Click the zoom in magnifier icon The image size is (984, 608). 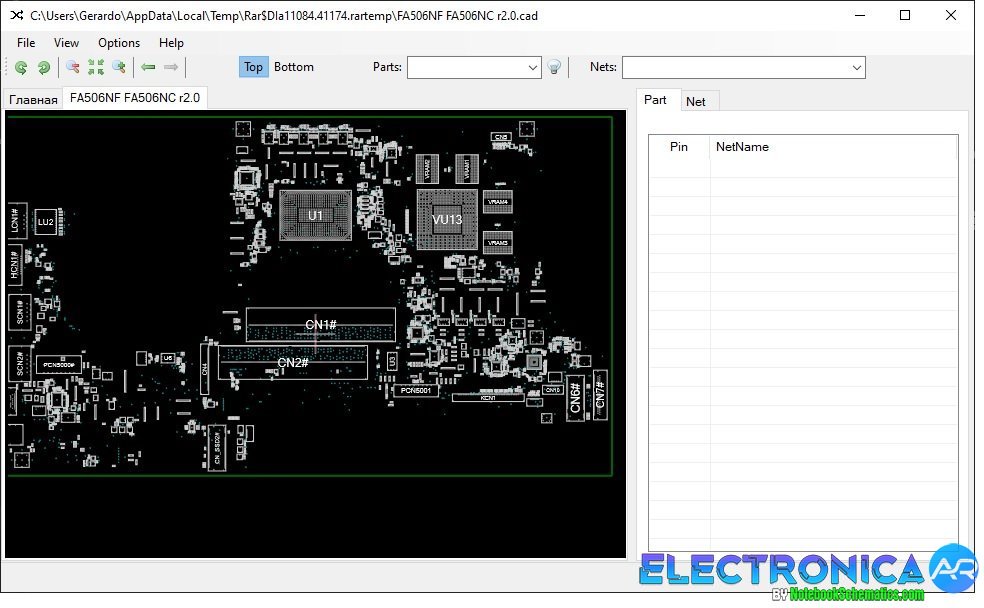click(119, 67)
